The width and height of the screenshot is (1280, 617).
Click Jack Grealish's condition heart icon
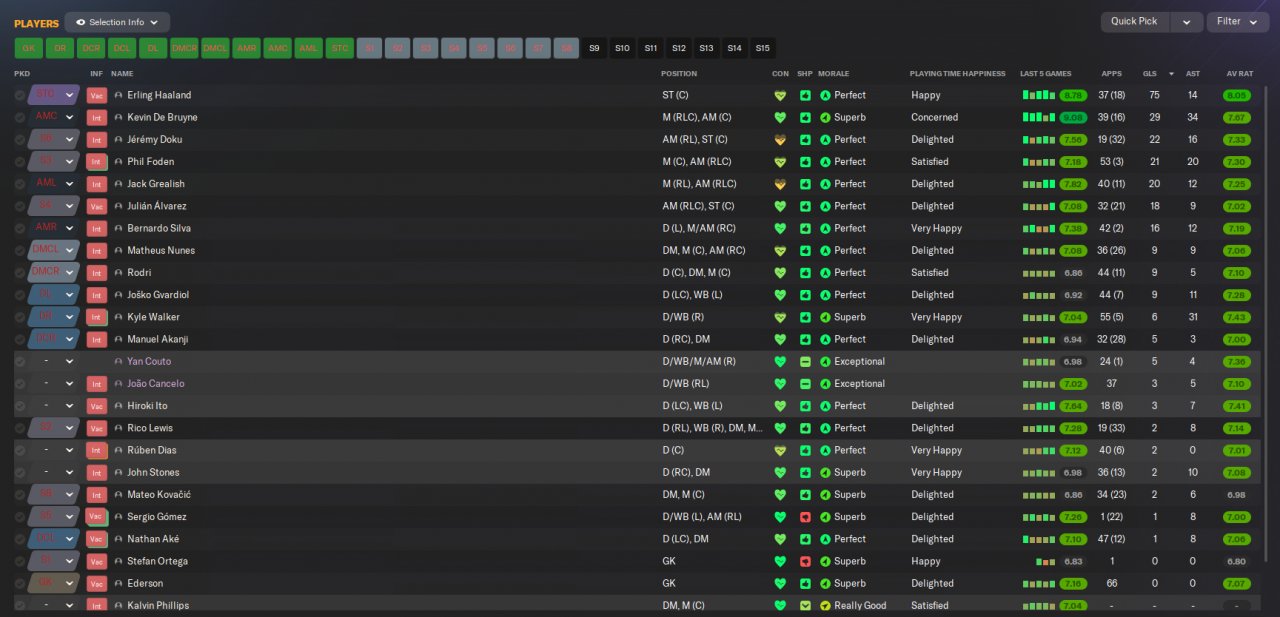pyautogui.click(x=780, y=184)
